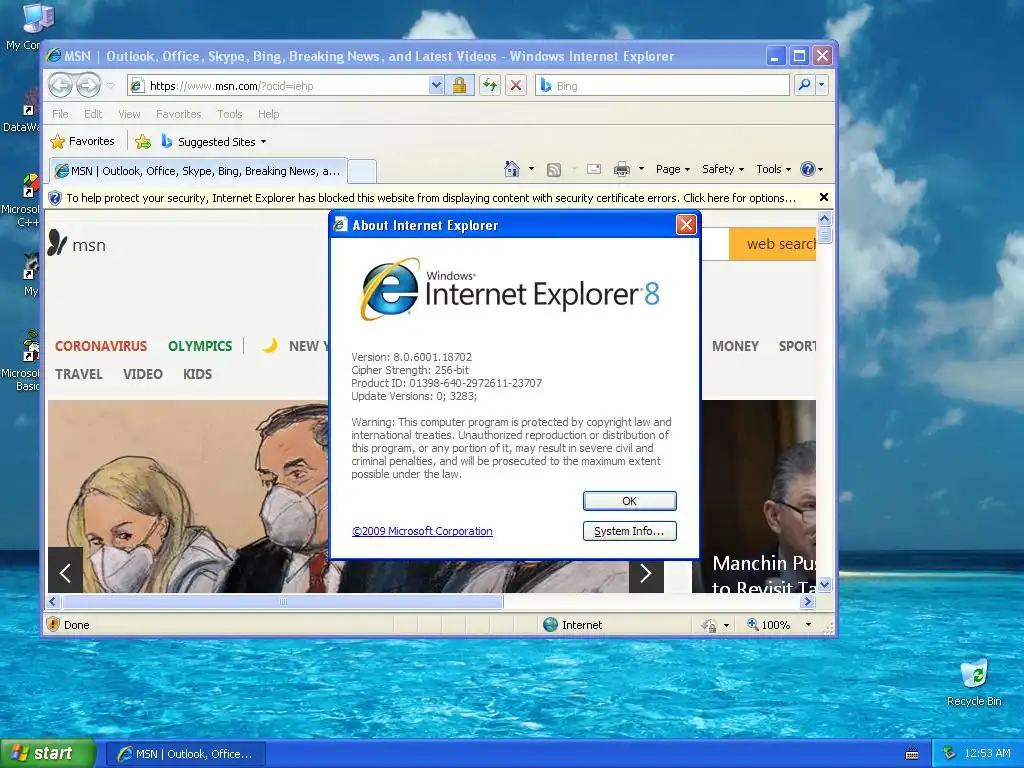Open the Favorites menu in menu bar

tap(178, 114)
